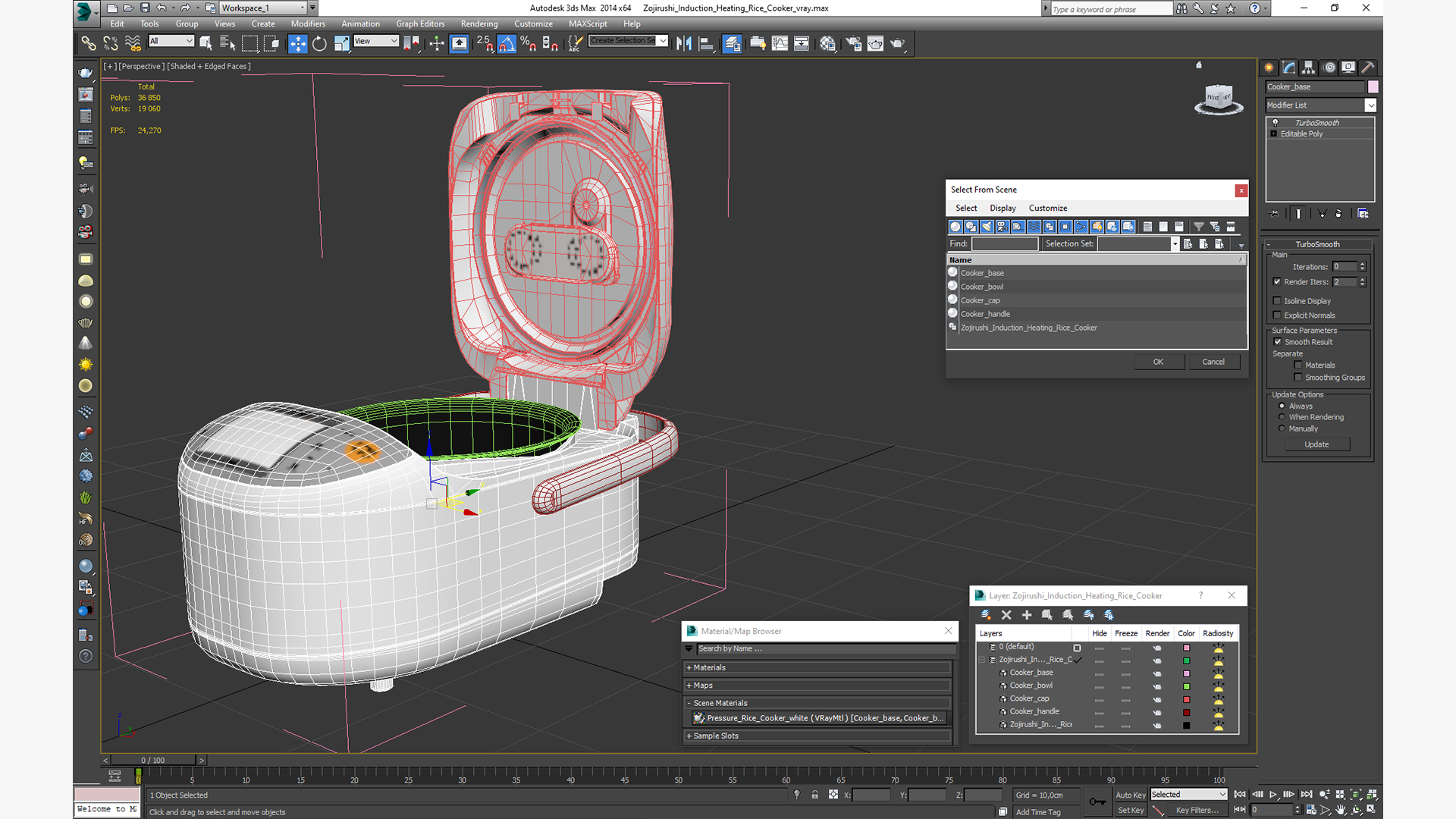Select the Manually update radio button
Image resolution: width=1456 pixels, height=819 pixels.
[x=1282, y=428]
